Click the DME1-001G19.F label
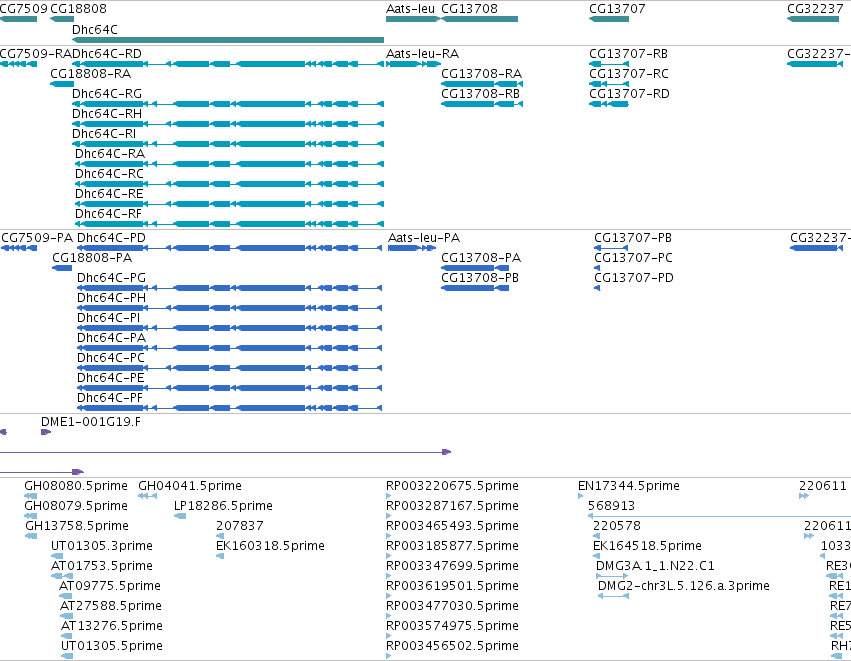This screenshot has width=851, height=661. (x=91, y=422)
